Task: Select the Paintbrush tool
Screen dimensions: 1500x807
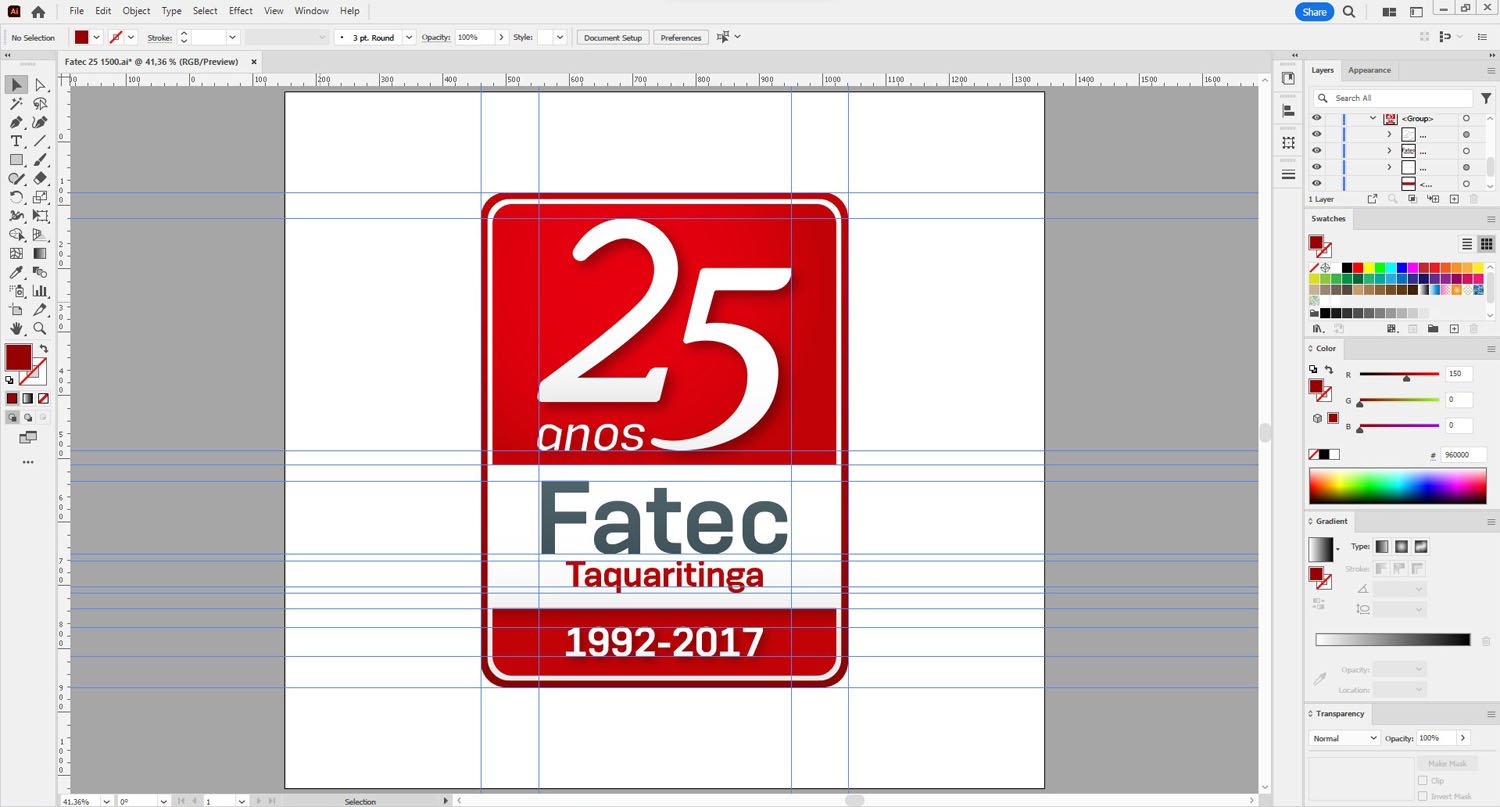Action: [x=40, y=160]
